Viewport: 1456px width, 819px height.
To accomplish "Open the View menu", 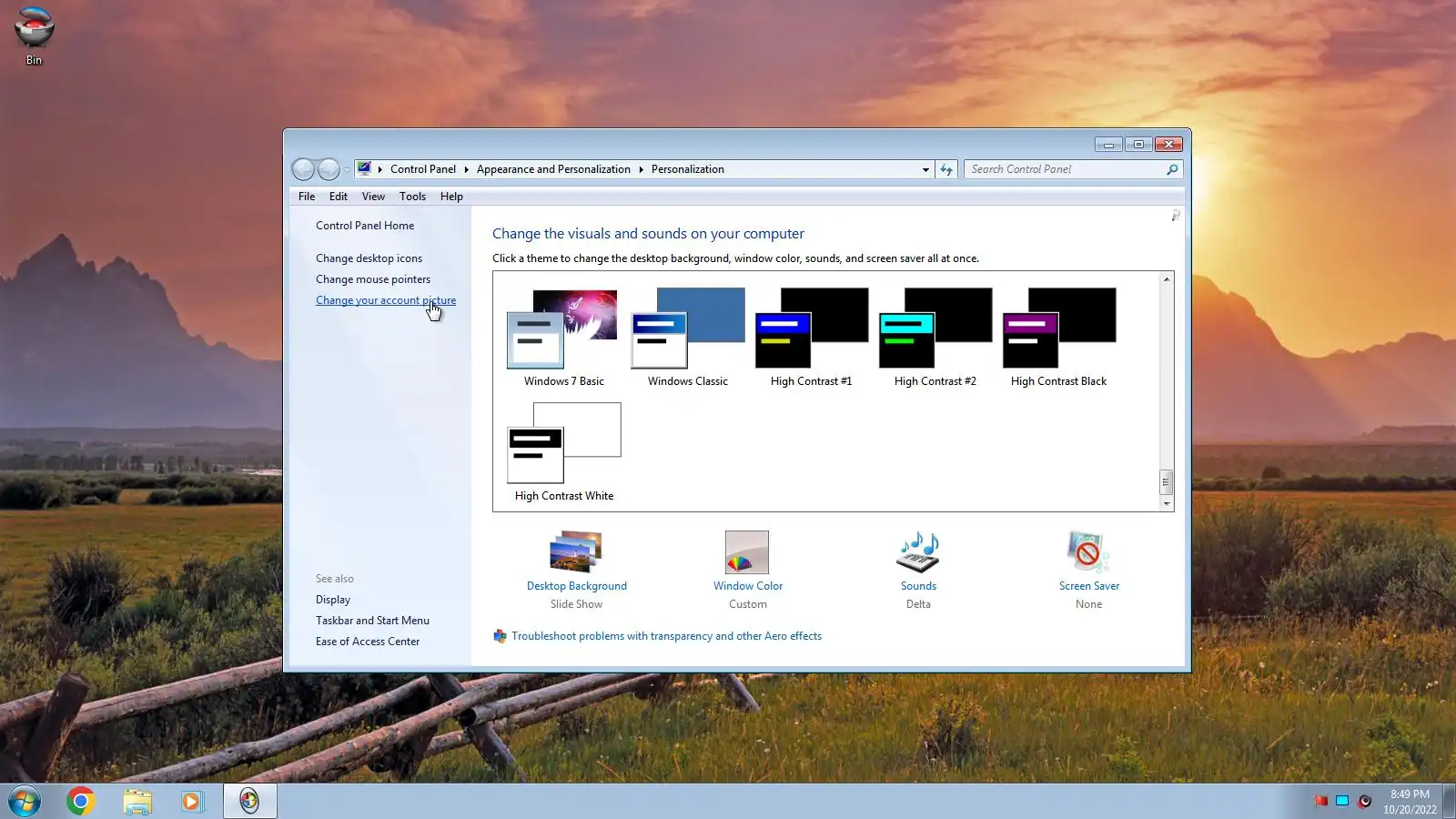I will pyautogui.click(x=373, y=197).
